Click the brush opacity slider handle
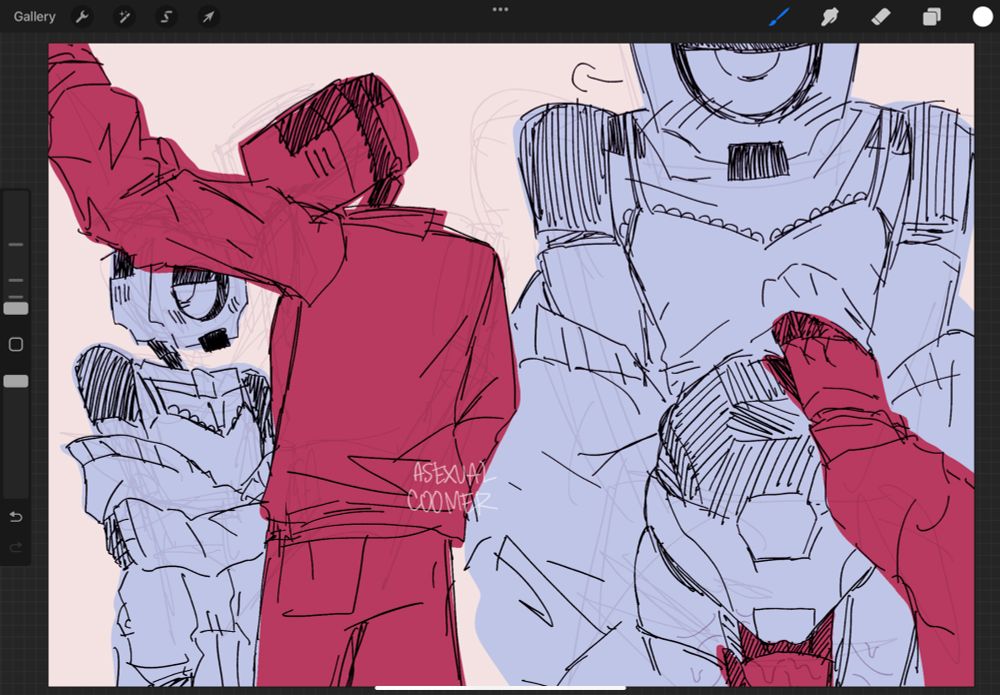 [16, 381]
